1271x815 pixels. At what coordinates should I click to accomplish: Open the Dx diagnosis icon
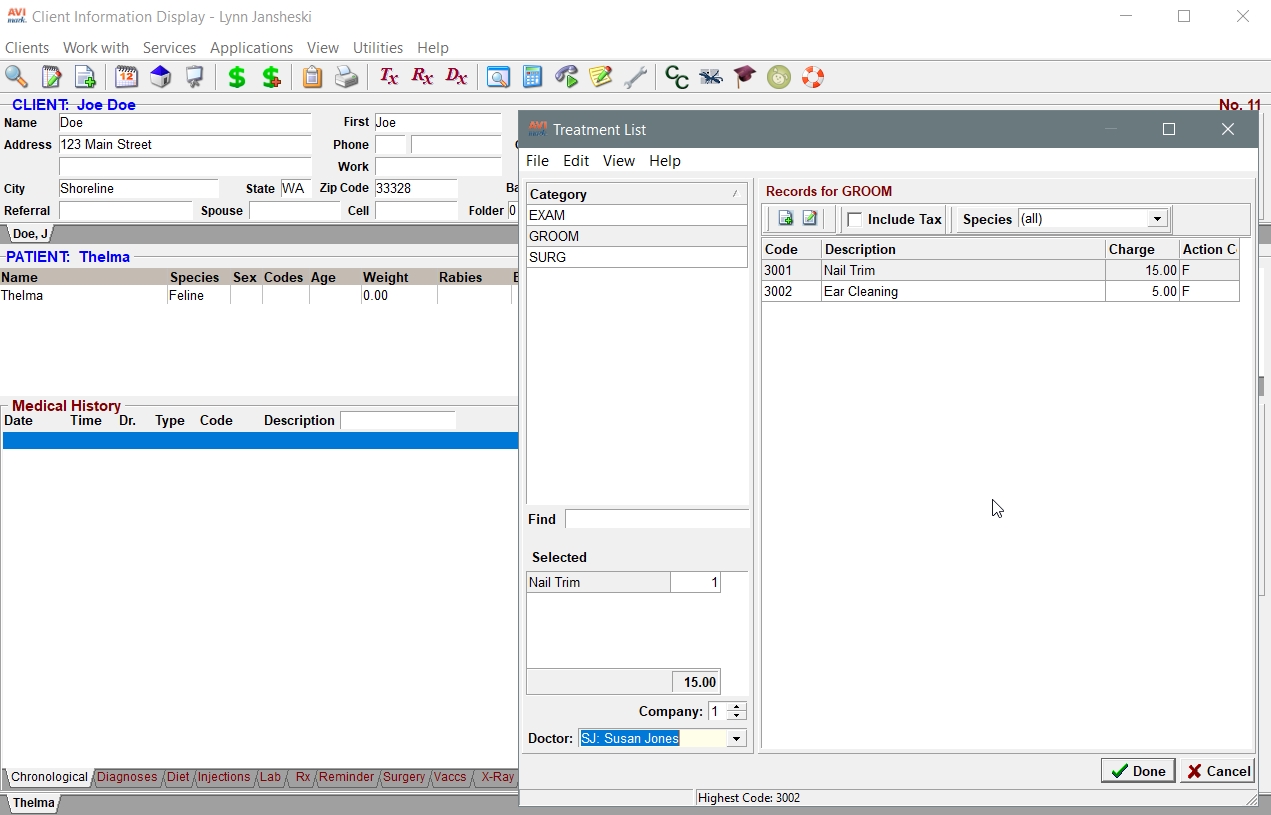point(456,77)
